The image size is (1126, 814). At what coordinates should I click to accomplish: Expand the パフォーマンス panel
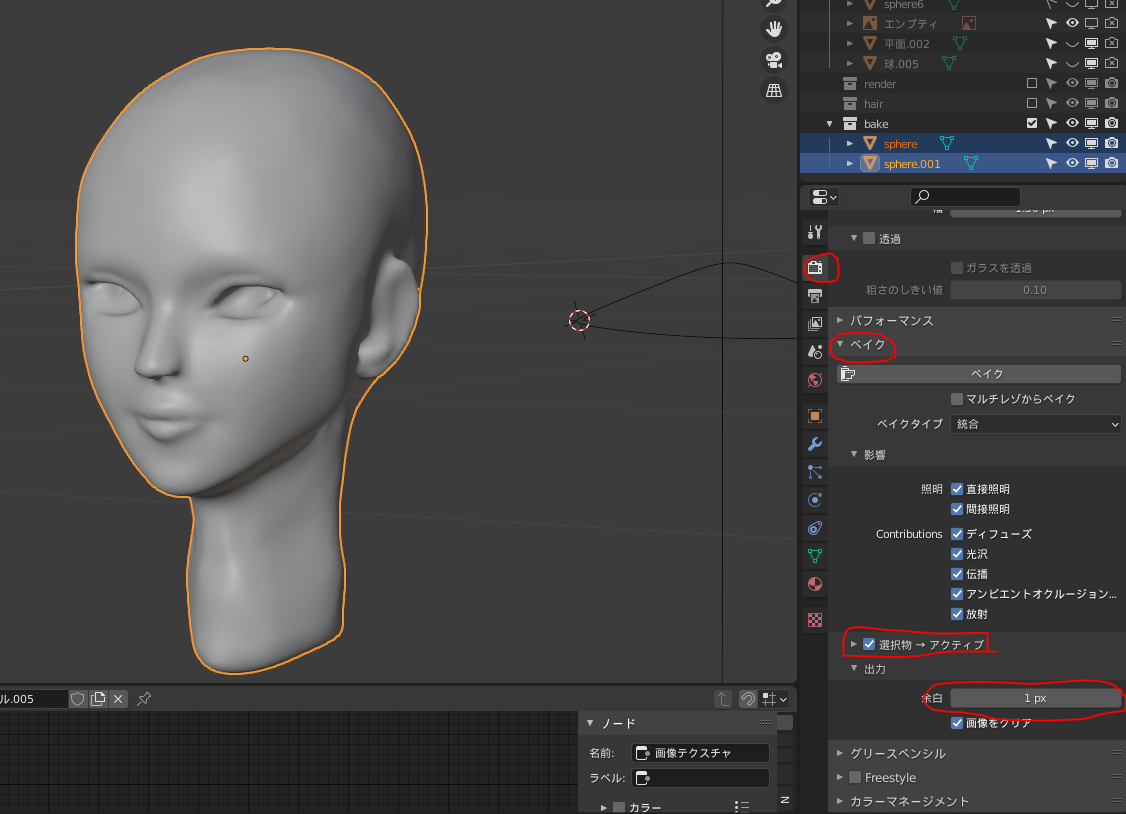pos(891,321)
